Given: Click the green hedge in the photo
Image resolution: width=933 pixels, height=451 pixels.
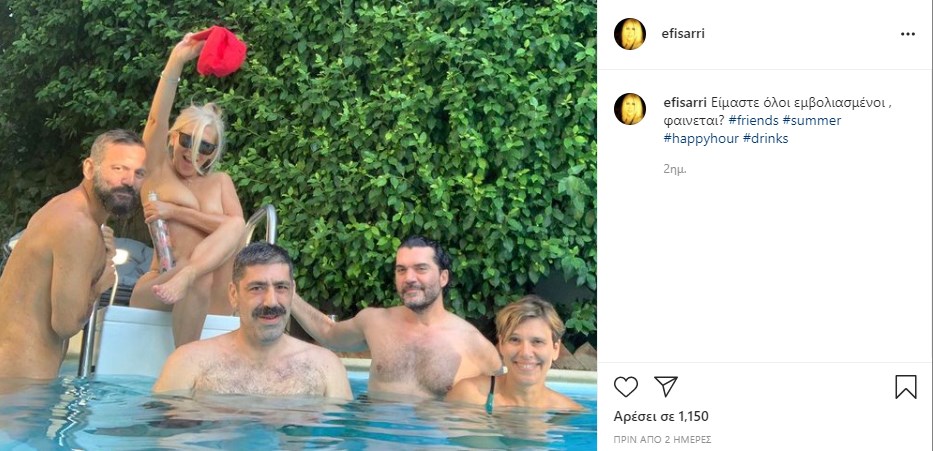Looking at the screenshot, I should (417, 119).
